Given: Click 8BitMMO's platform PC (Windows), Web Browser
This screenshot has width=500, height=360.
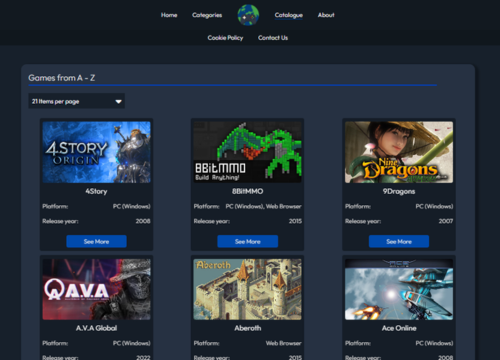Looking at the screenshot, I should pos(263,206).
